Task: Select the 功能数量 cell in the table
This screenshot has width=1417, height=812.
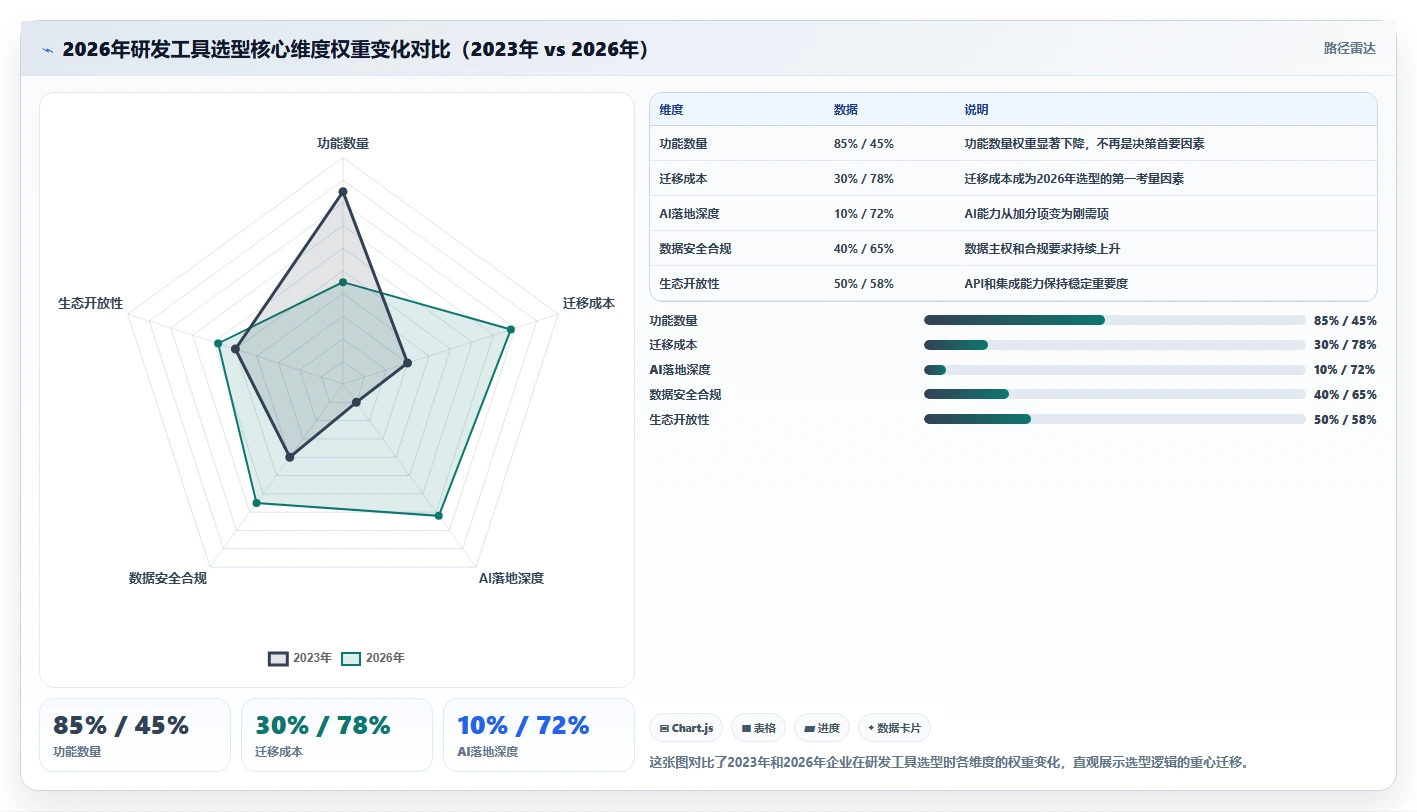Action: point(684,144)
